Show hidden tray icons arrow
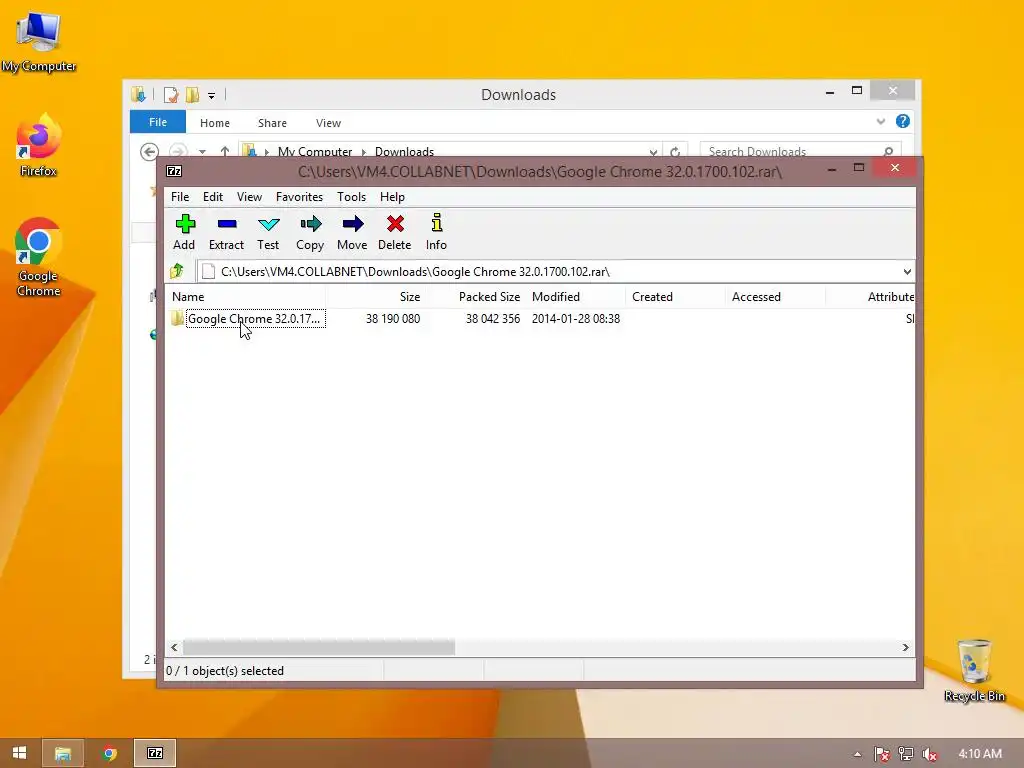The width and height of the screenshot is (1024, 768). 857,754
